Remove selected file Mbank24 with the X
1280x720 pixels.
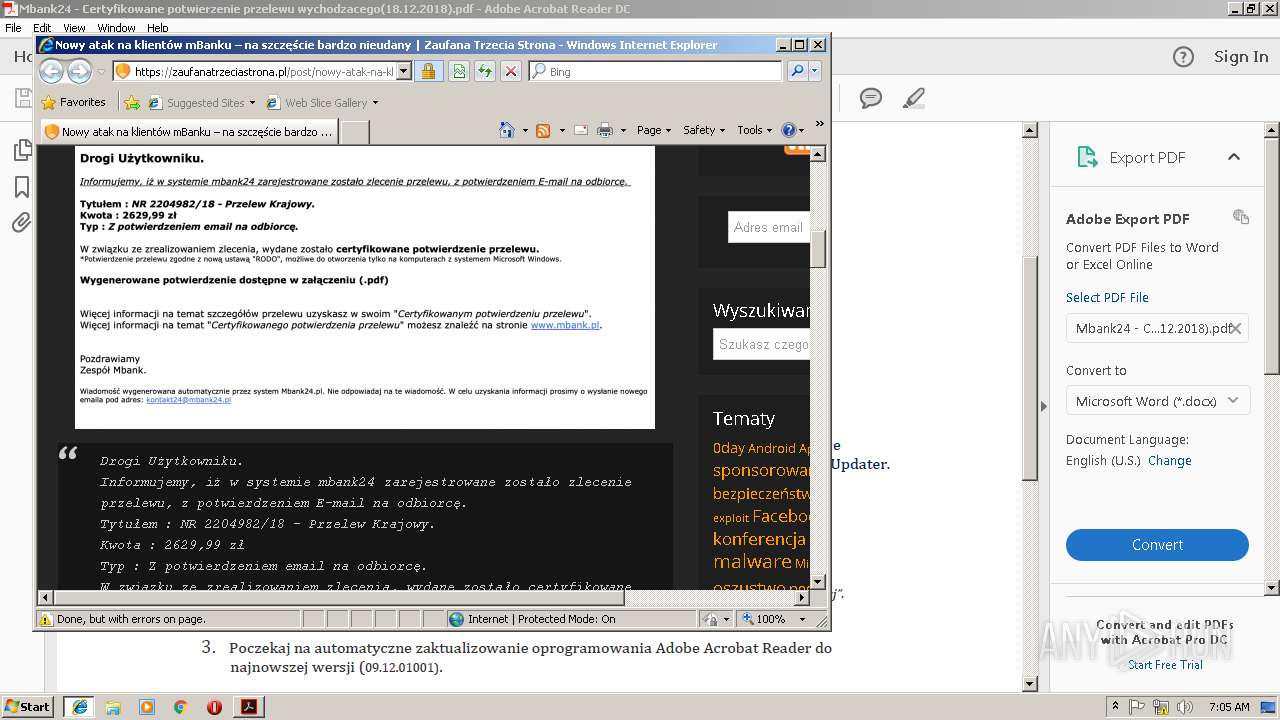tap(1236, 328)
